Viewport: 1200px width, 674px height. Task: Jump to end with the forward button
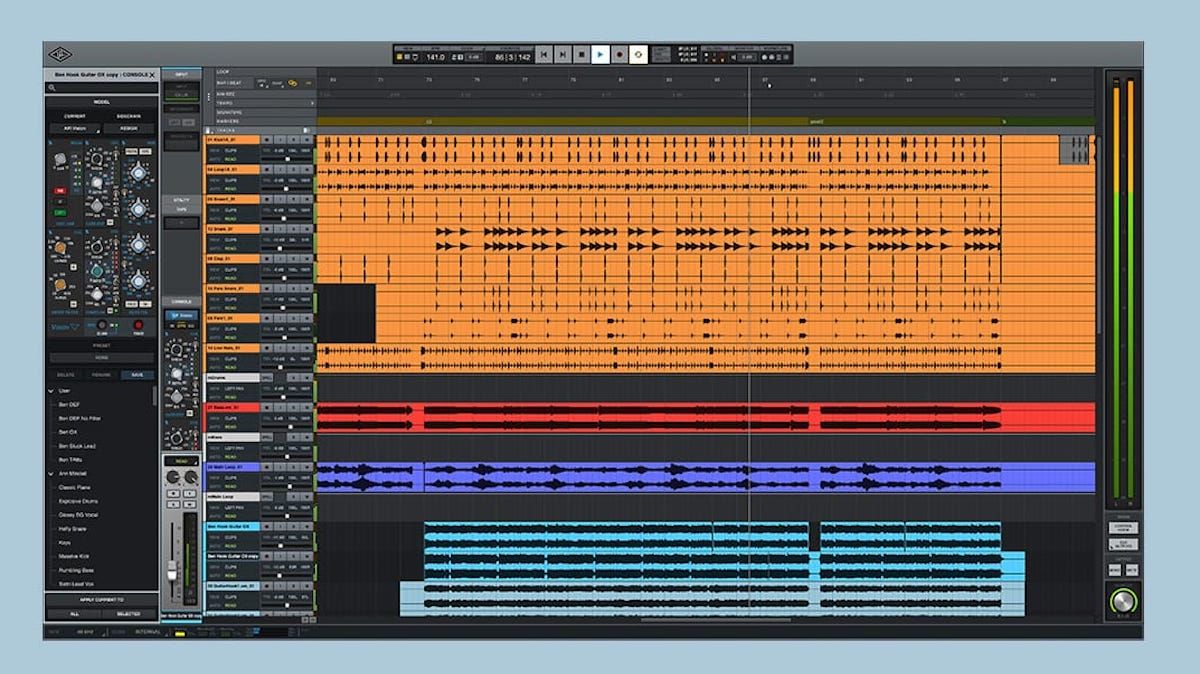coord(562,55)
